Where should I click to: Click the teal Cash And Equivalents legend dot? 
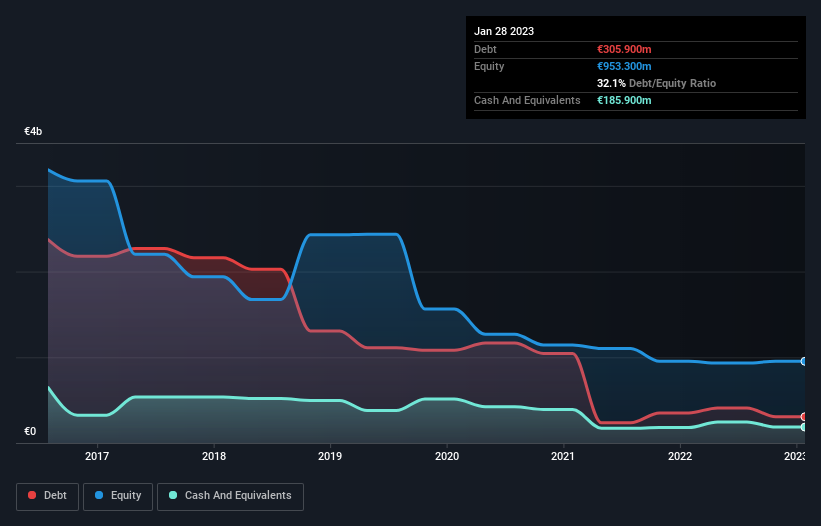(x=173, y=495)
